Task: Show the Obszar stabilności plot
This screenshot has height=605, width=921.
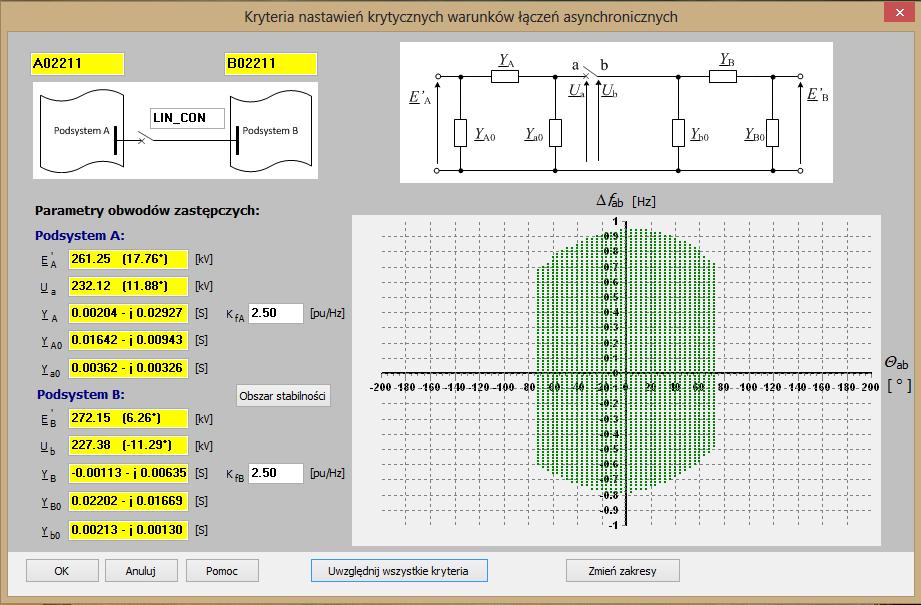Action: [283, 395]
